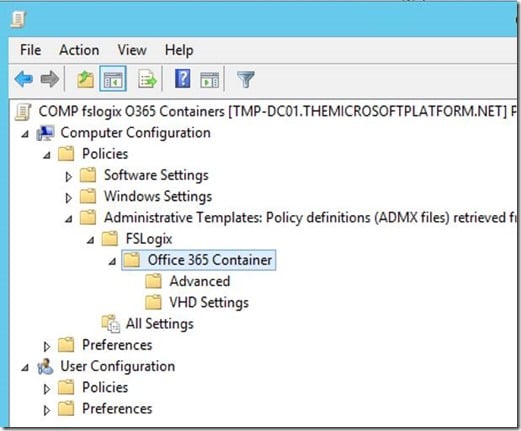Click the Software Settings folder icon
The image size is (521, 431).
point(88,175)
